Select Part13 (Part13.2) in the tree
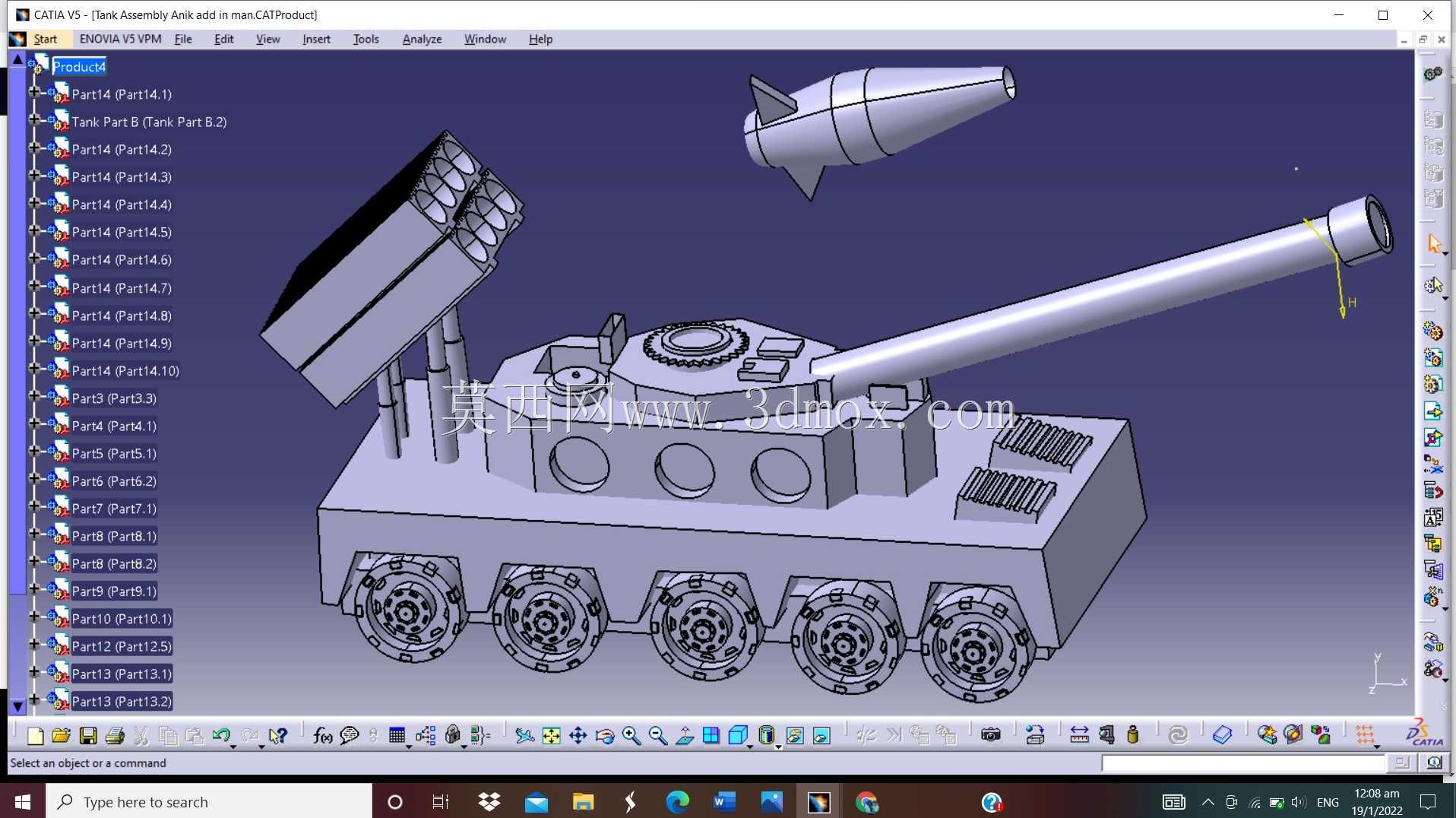1456x818 pixels. click(x=122, y=702)
